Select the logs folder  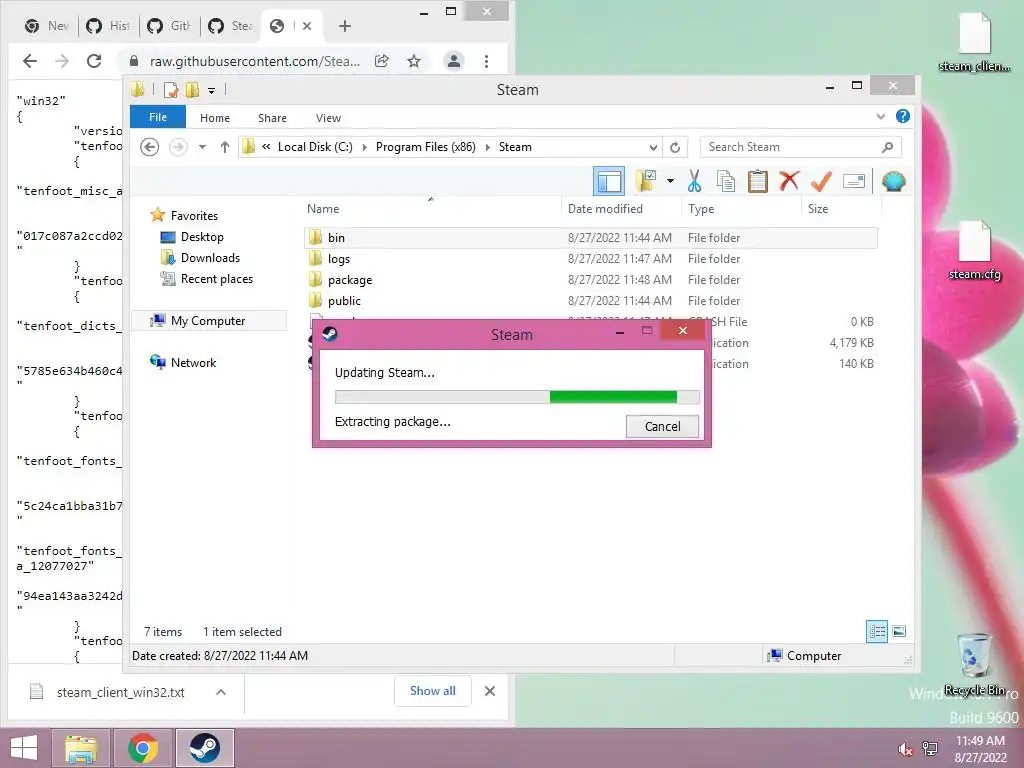(591, 259)
